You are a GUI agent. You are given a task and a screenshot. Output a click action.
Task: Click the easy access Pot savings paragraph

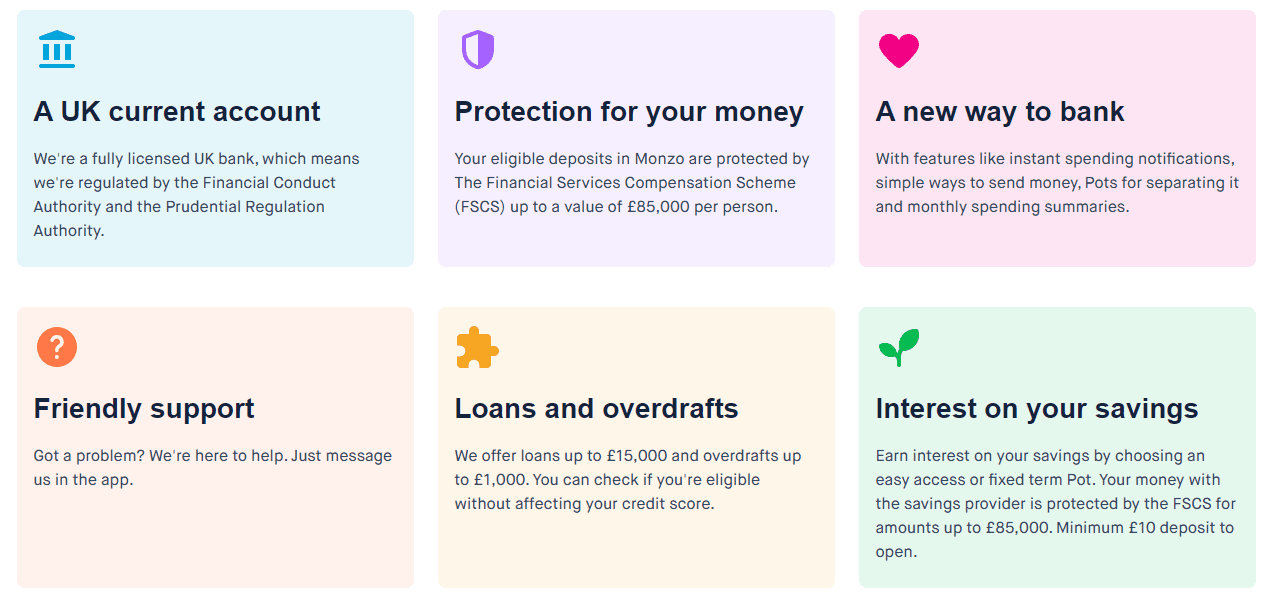[1056, 504]
